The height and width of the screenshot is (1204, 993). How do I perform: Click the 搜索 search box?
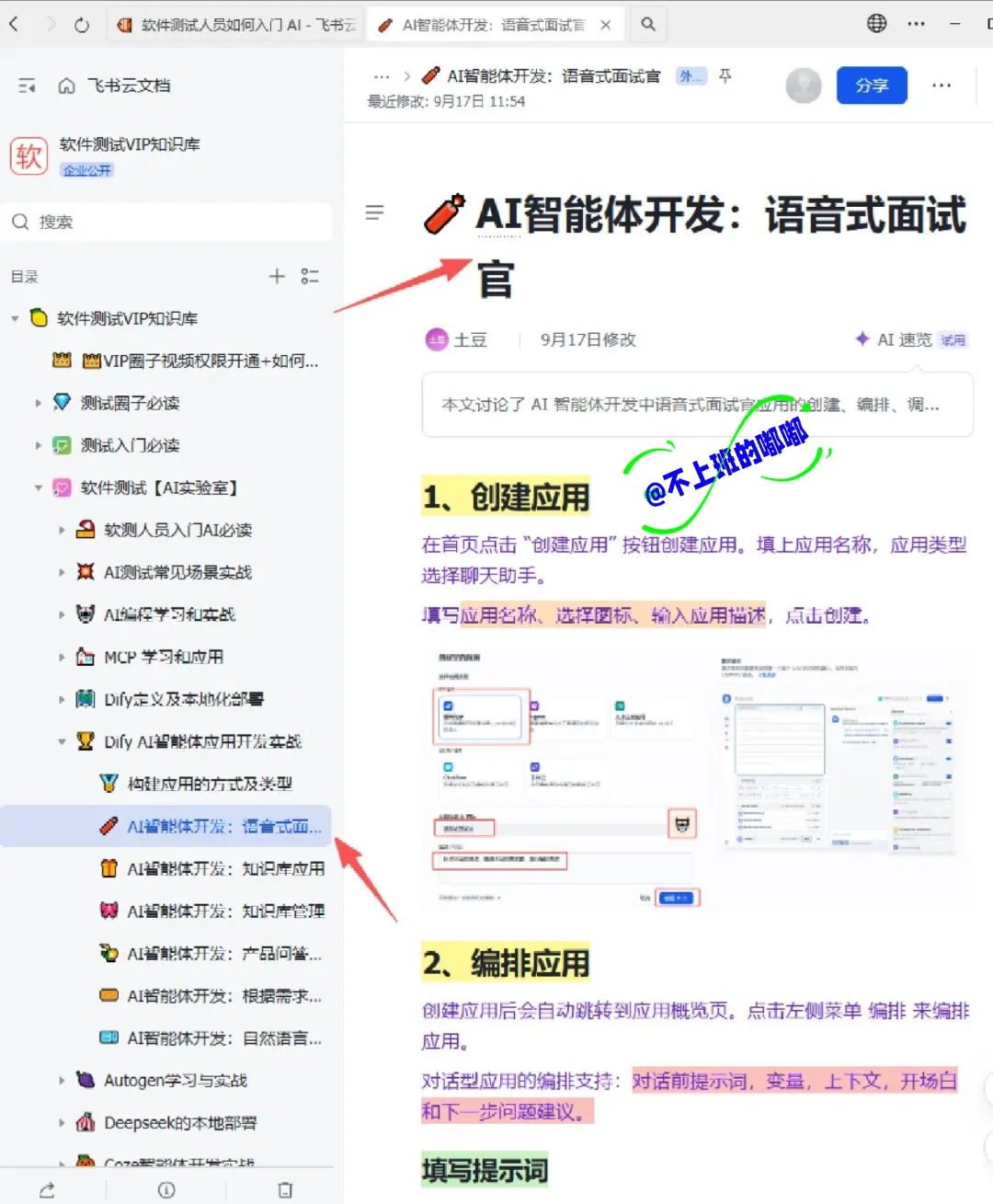[165, 221]
